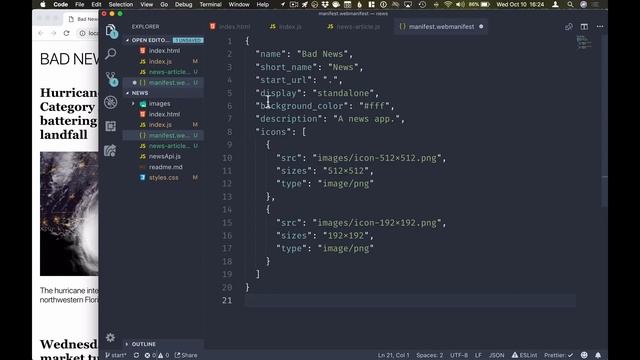Click the "background_color" line in editor
Image resolution: width=640 pixels, height=360 pixels.
(x=325, y=106)
